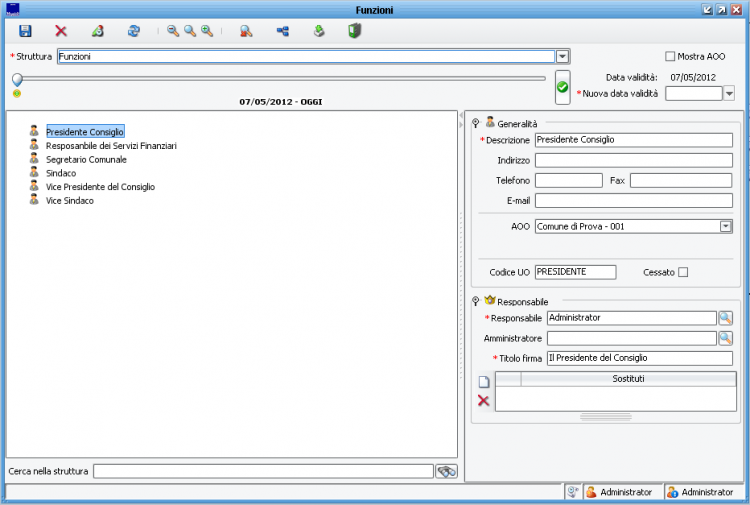Enable the Mostra AOO checkbox
The height and width of the screenshot is (505, 750).
[670, 57]
